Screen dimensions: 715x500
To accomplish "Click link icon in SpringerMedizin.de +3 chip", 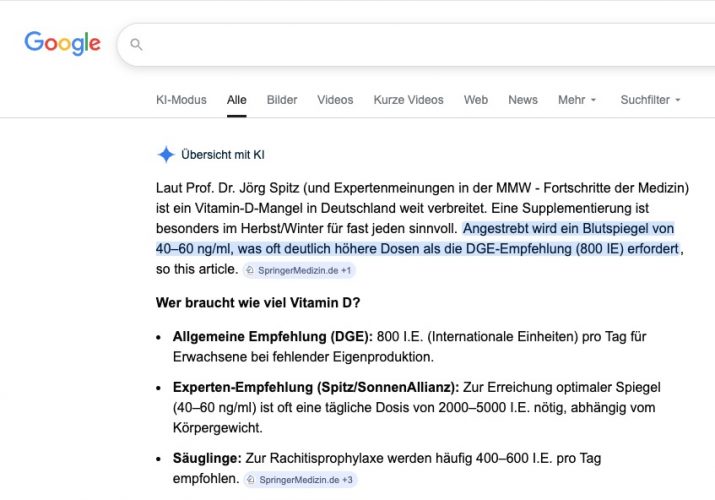I will click(251, 480).
